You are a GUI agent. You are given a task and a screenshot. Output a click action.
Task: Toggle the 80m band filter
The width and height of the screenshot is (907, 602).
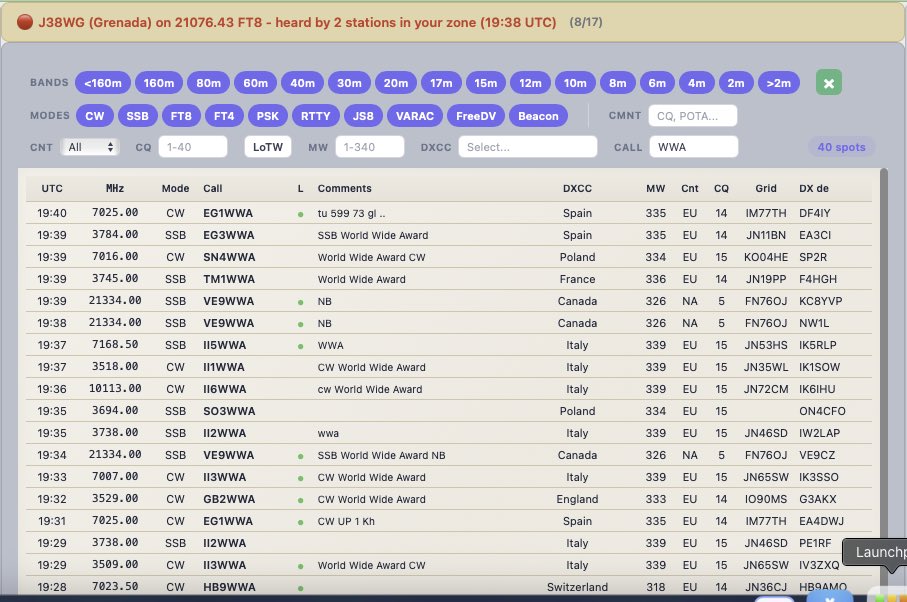pyautogui.click(x=208, y=83)
